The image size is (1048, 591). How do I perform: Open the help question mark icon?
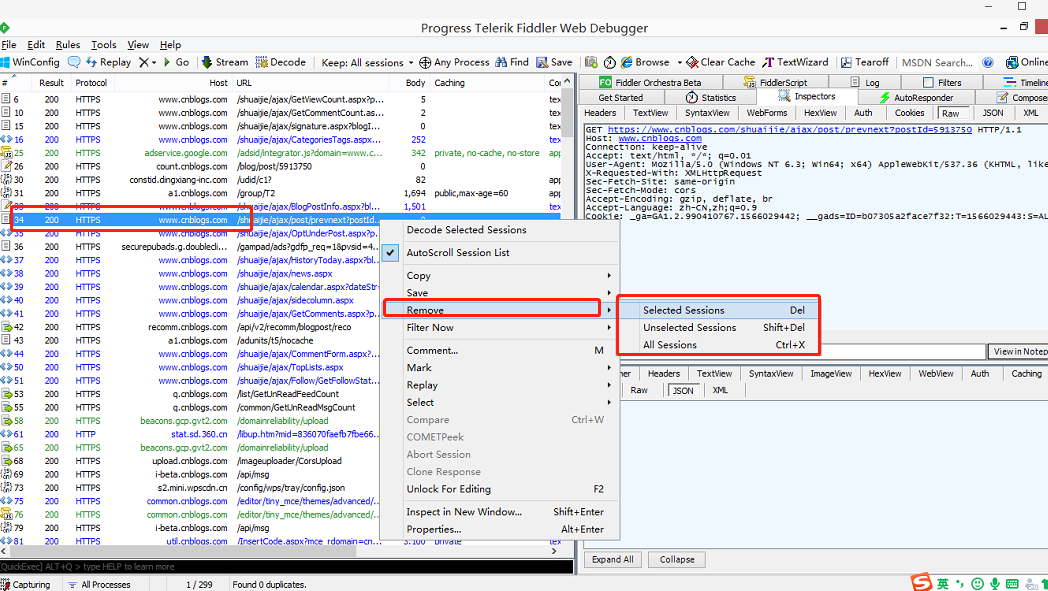tap(988, 62)
